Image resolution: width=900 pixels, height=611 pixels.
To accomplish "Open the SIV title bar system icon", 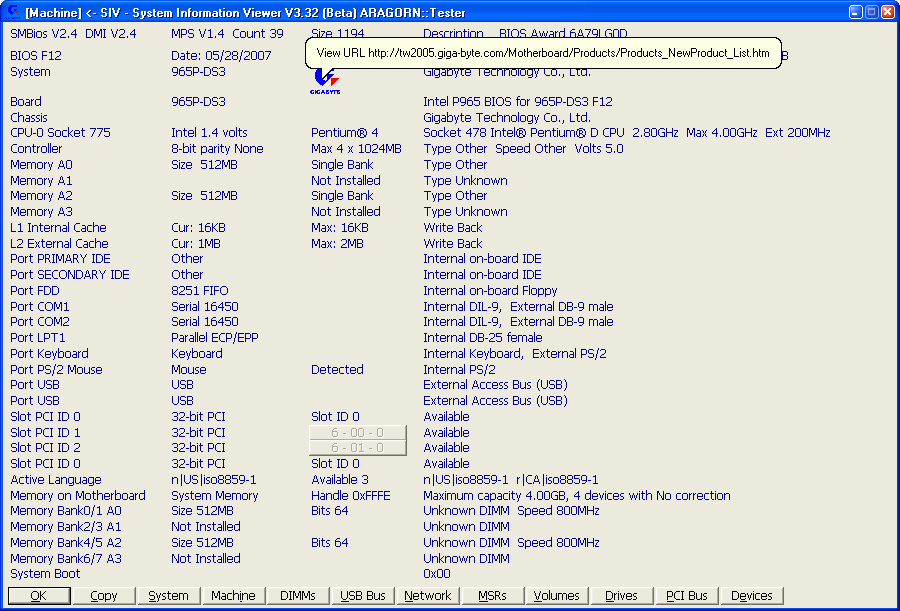I will (x=11, y=12).
